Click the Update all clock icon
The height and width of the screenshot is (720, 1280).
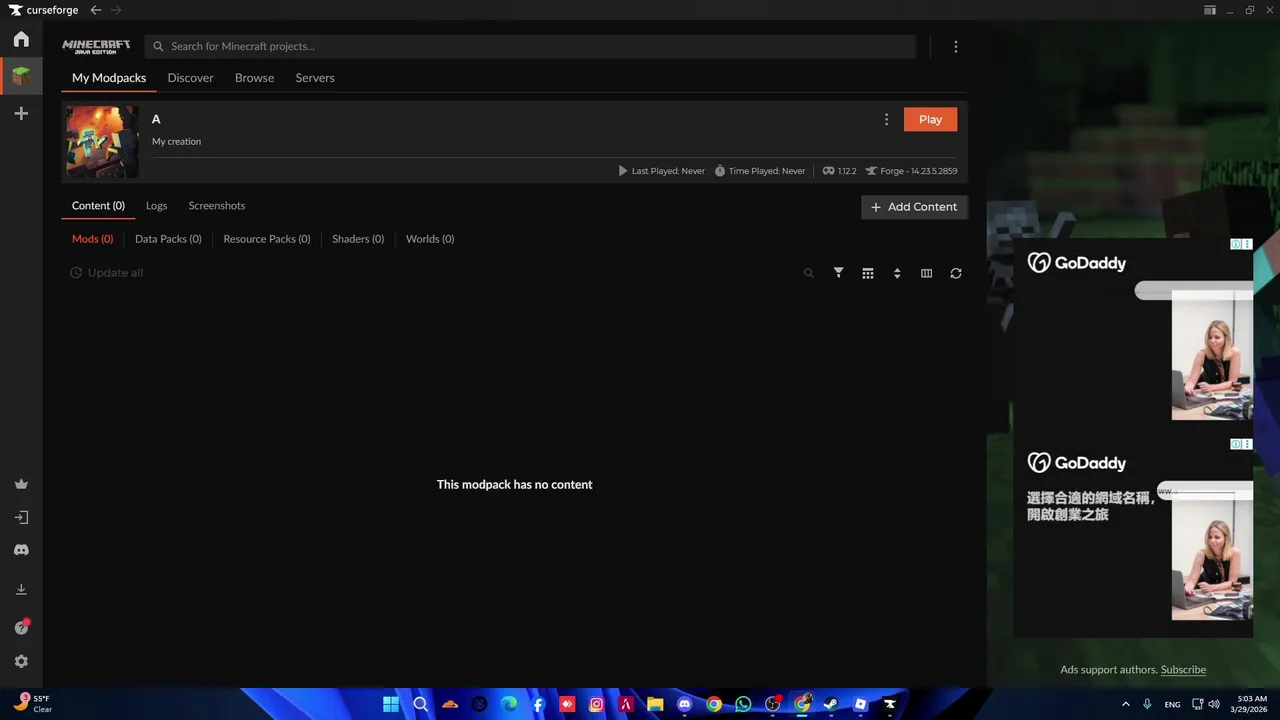tap(76, 273)
